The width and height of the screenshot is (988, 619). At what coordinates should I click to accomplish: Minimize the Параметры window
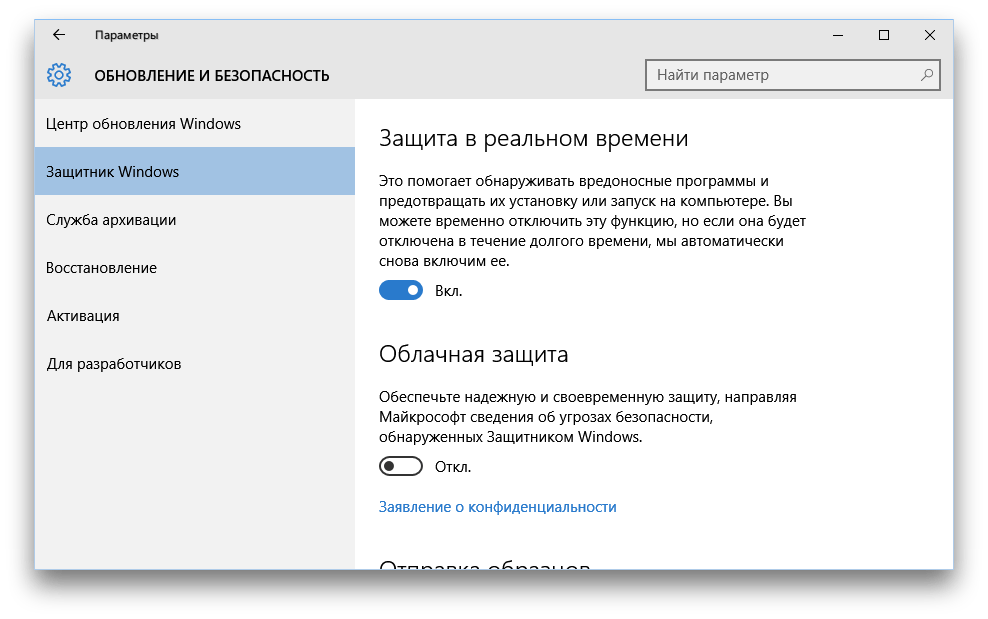pyautogui.click(x=837, y=35)
